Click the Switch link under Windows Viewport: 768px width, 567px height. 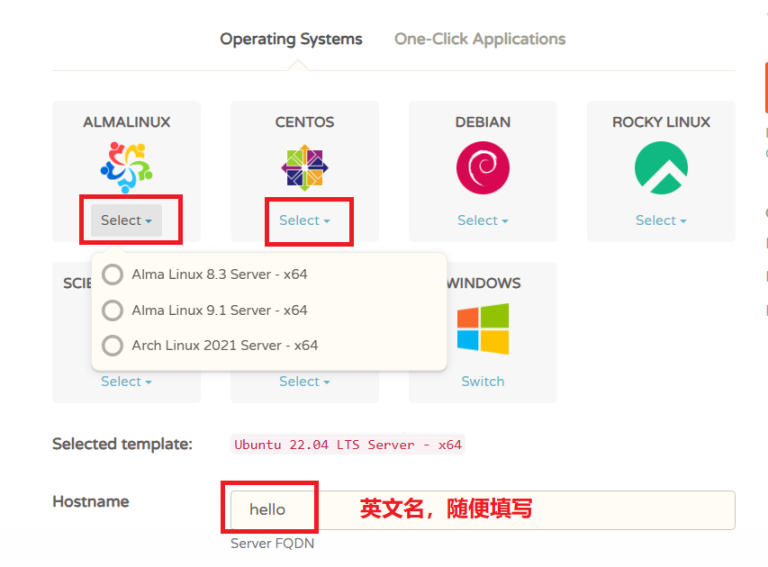[x=482, y=381]
